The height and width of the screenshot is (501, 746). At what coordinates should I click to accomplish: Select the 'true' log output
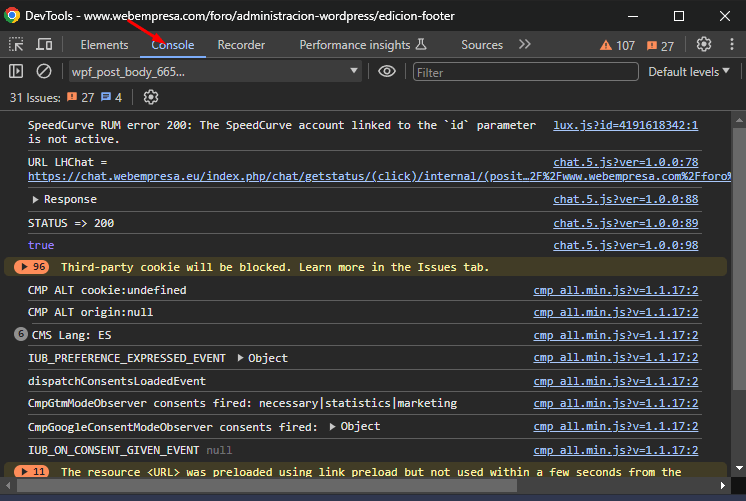point(41,245)
